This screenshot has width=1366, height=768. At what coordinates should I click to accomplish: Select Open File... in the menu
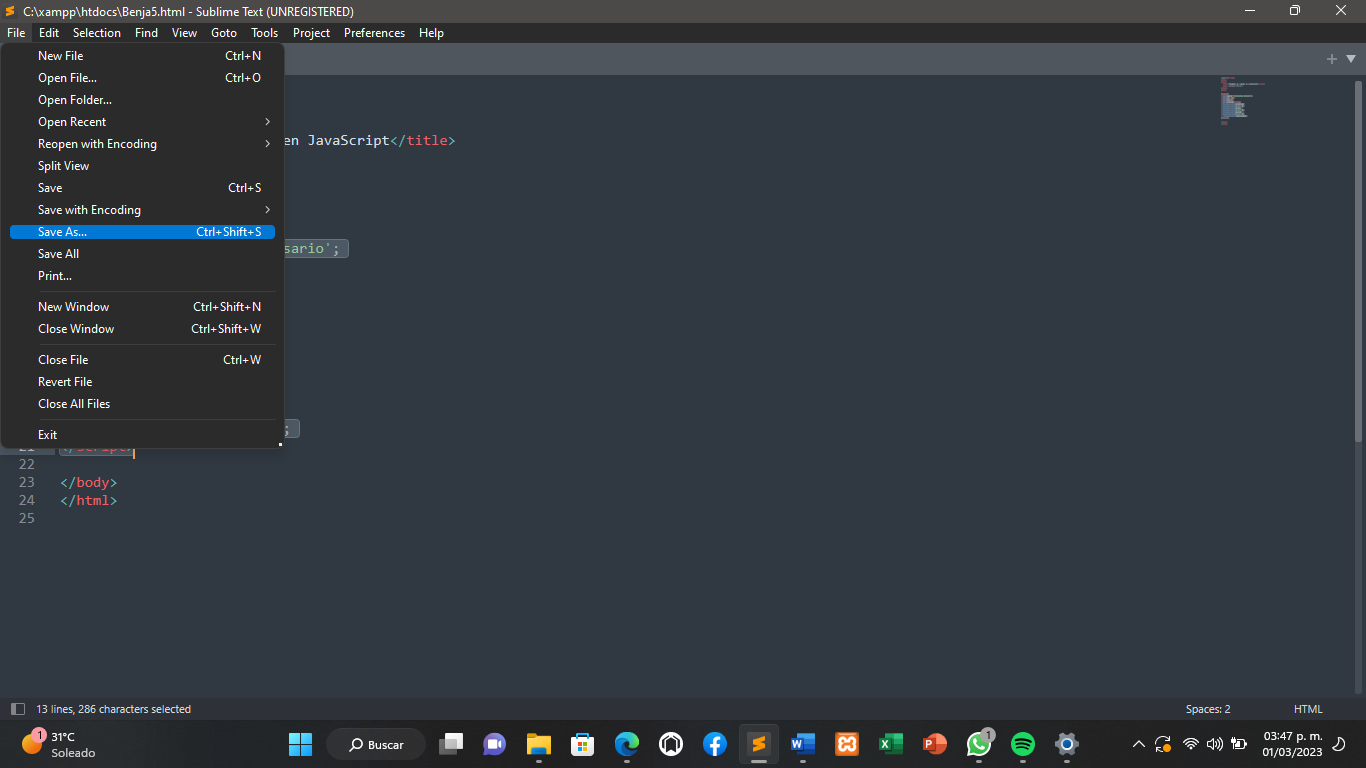pos(142,78)
